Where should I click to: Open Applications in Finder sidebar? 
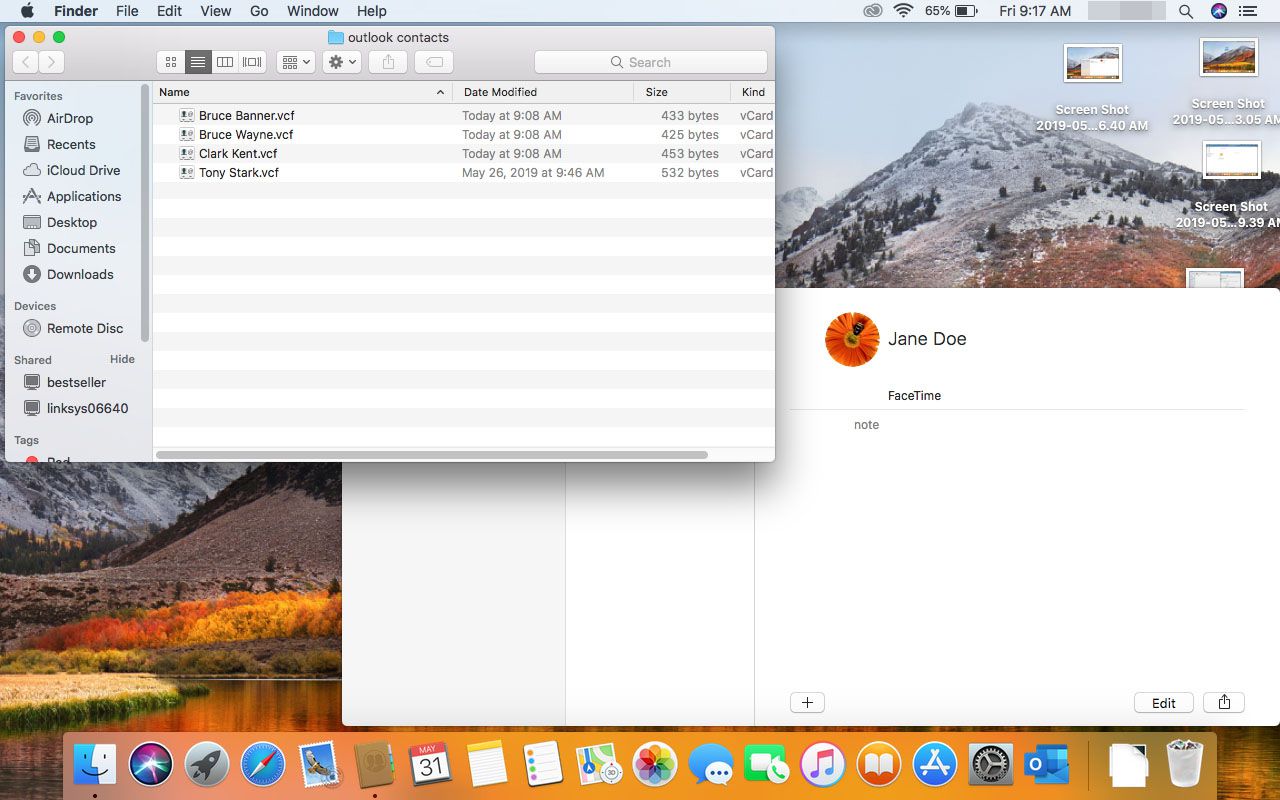pos(84,196)
